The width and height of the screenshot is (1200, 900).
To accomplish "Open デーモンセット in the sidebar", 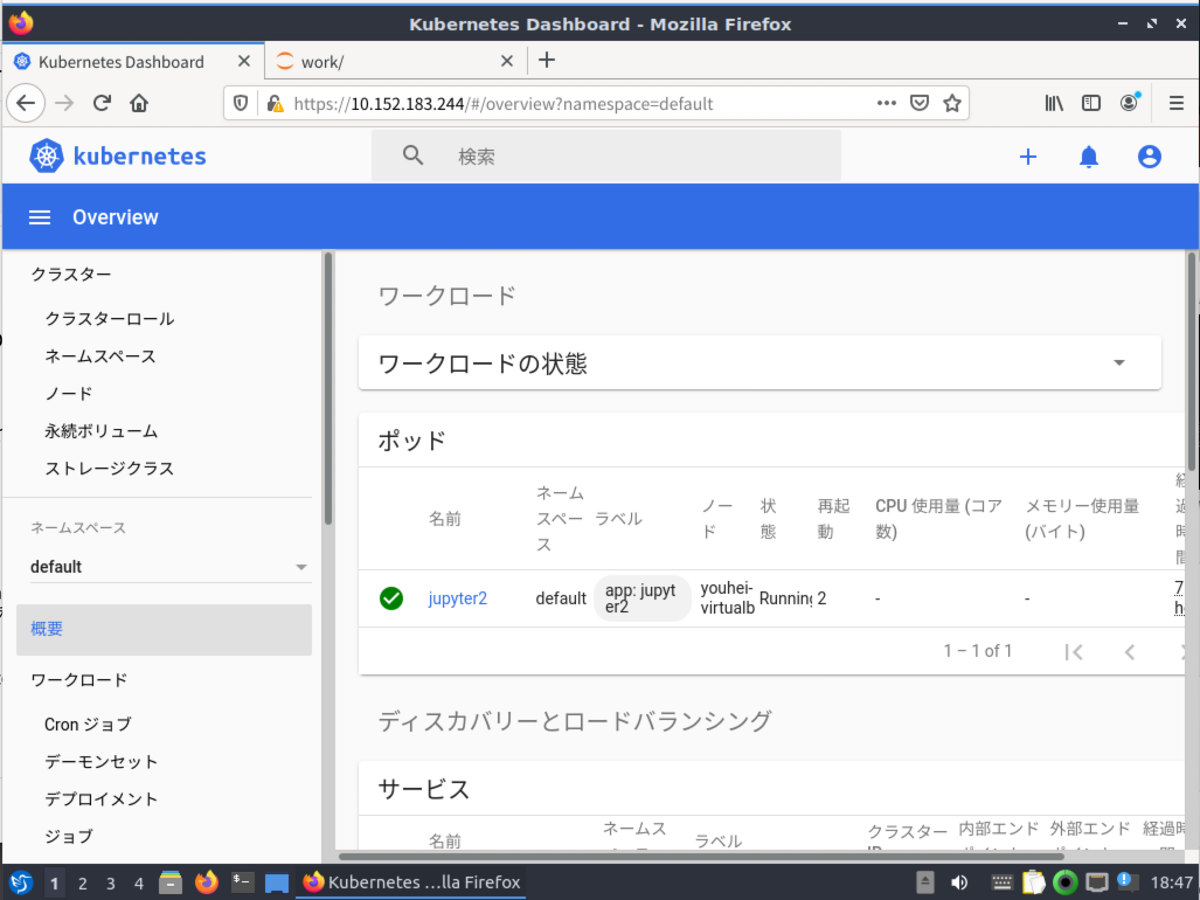I will 101,761.
